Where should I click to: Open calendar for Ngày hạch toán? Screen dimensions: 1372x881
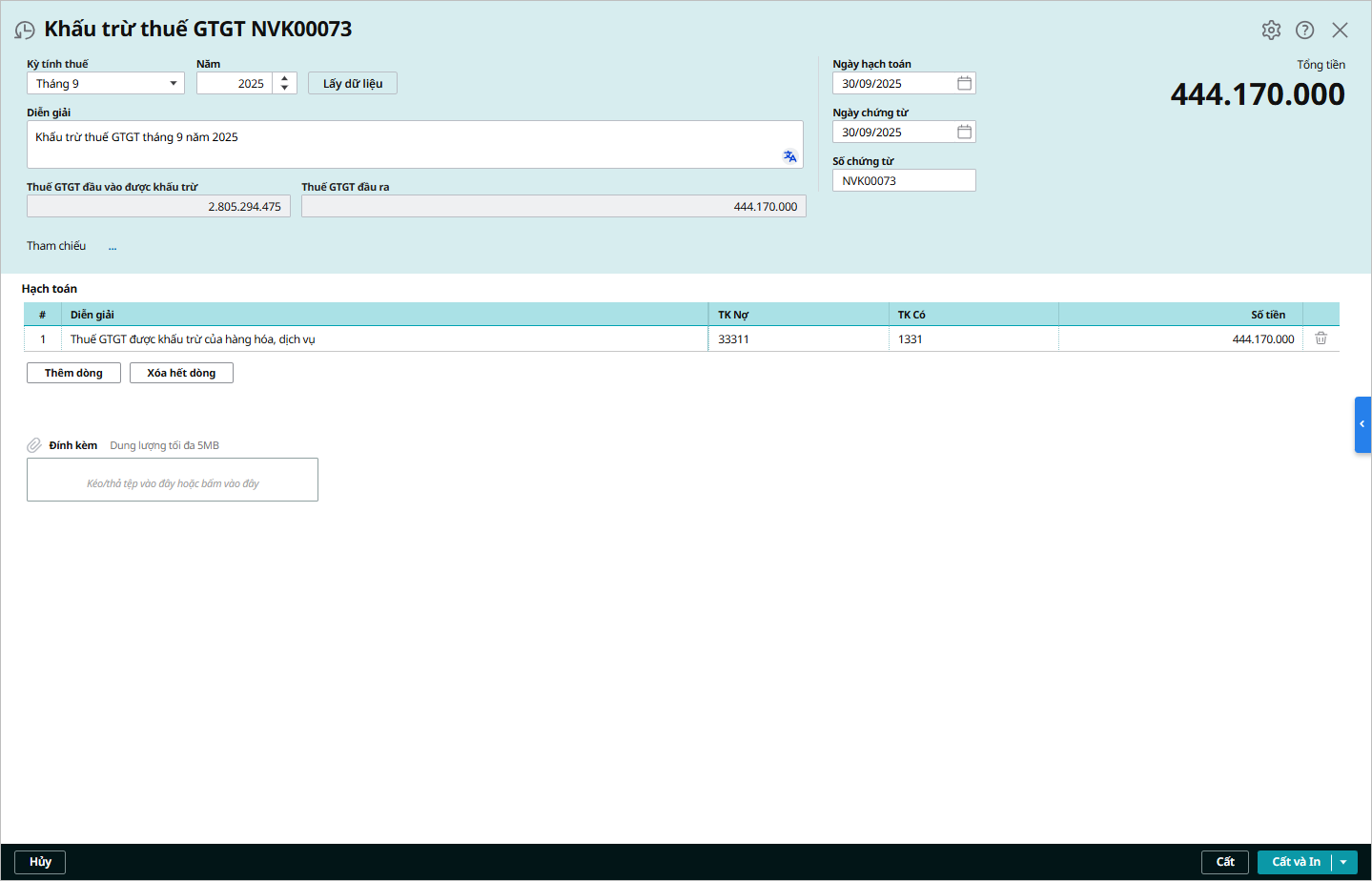[x=964, y=84]
